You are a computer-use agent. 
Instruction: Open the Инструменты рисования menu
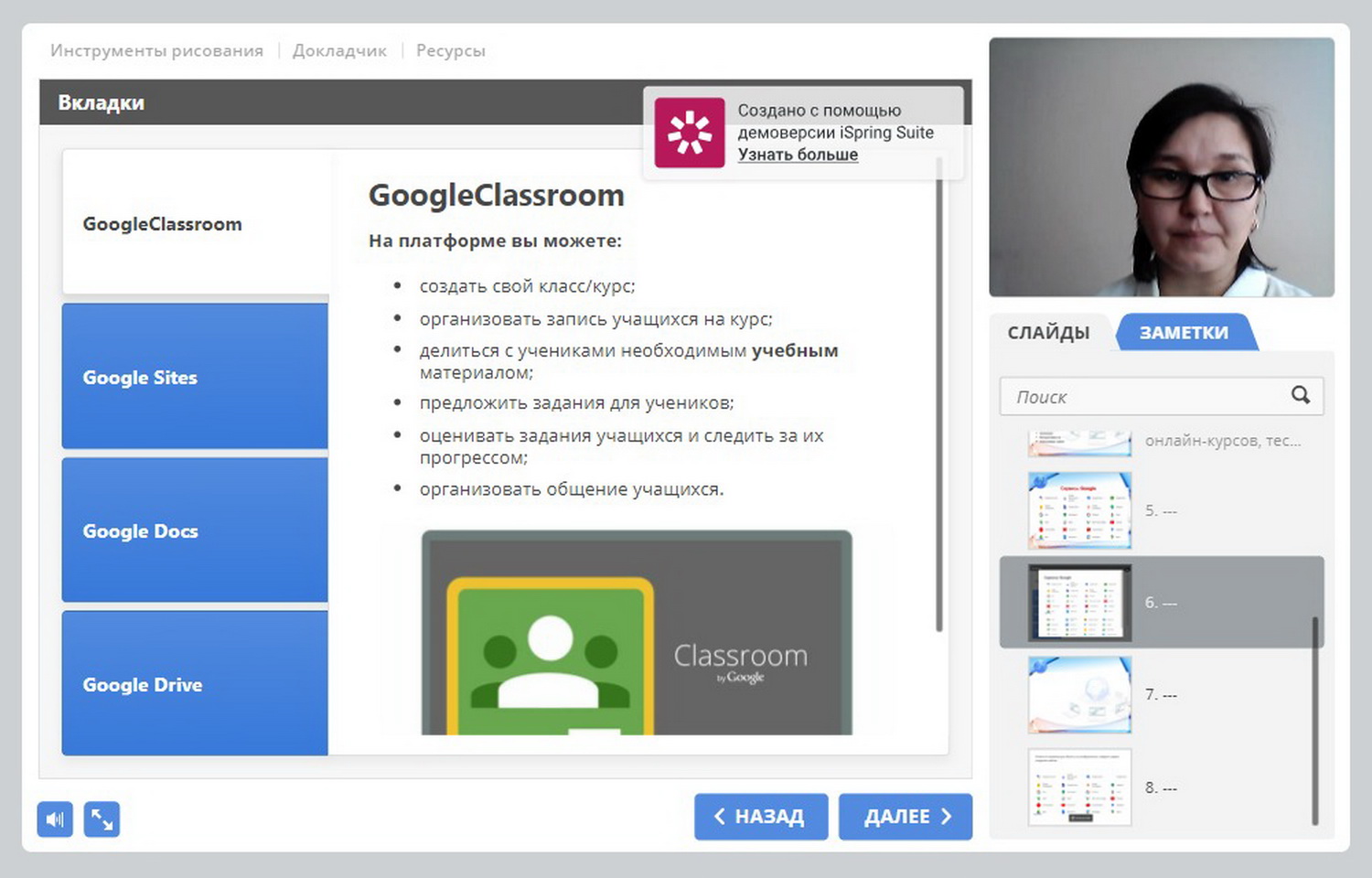[x=156, y=50]
